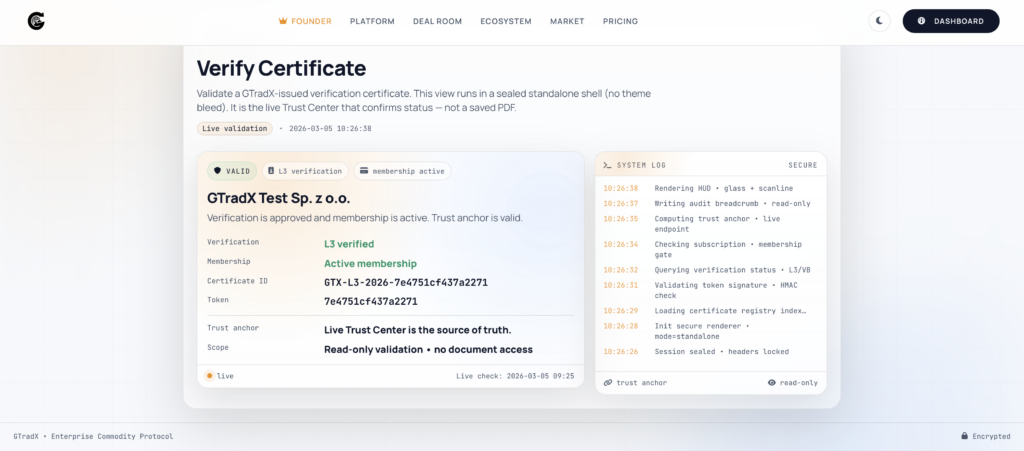
Task: Select Ecosystem in the navigation bar
Action: pos(505,21)
